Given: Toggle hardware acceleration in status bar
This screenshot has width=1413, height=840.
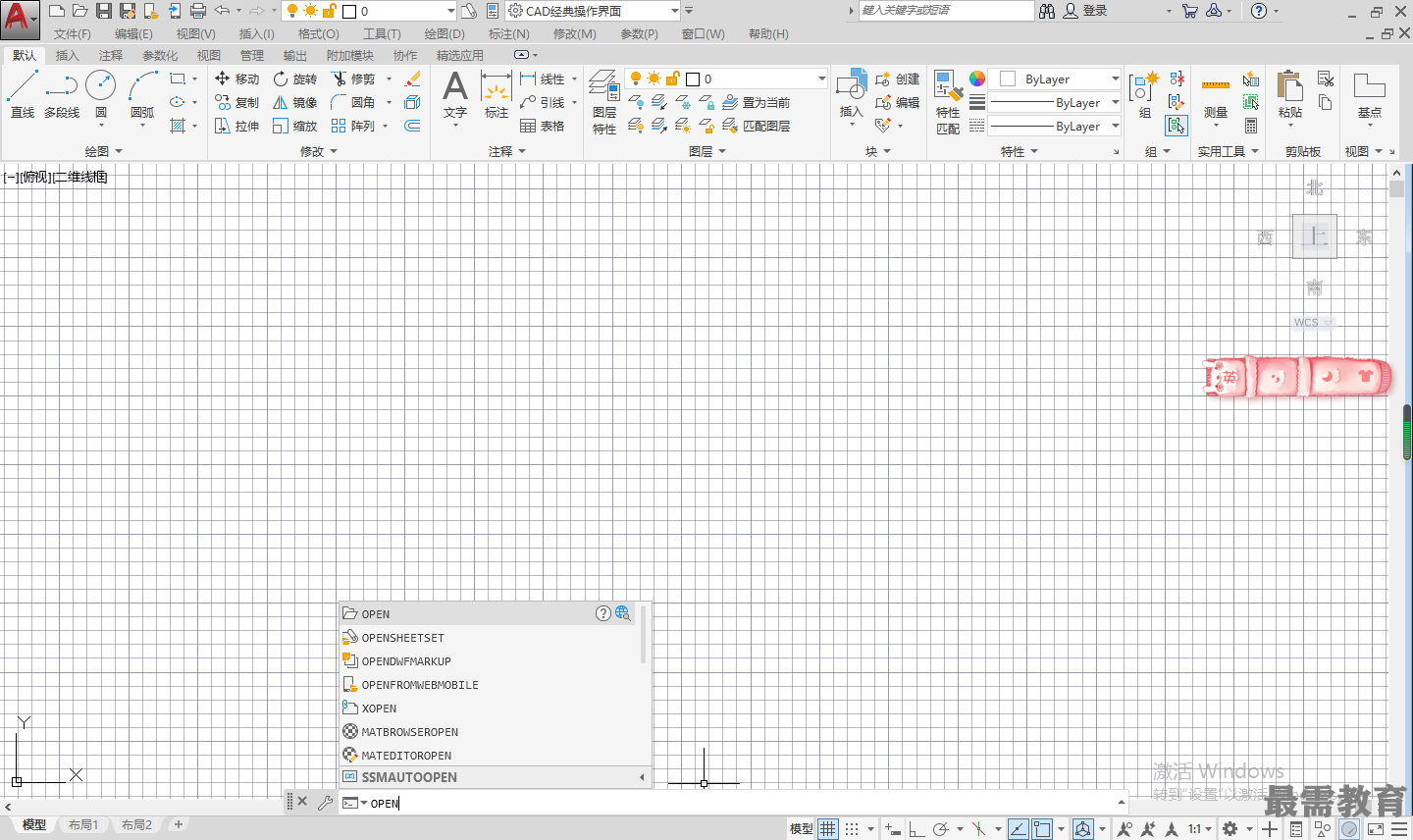Looking at the screenshot, I should [1350, 829].
